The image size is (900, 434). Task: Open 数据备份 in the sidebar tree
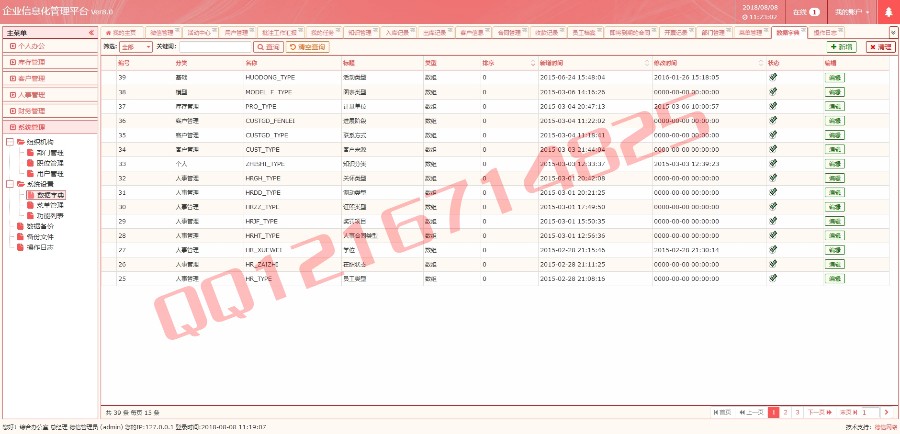[40, 226]
